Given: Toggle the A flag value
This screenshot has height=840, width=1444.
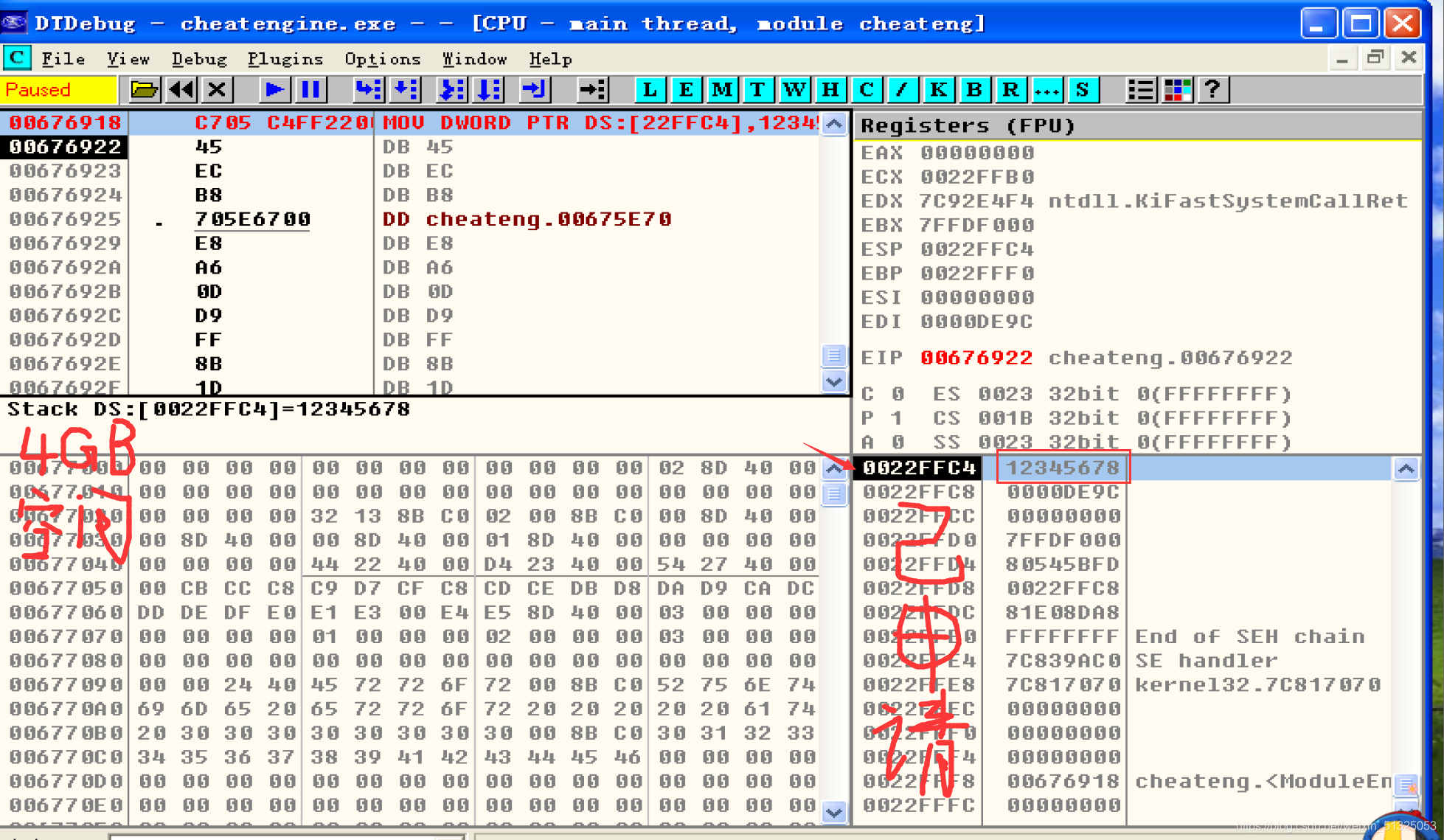Looking at the screenshot, I should 897,442.
